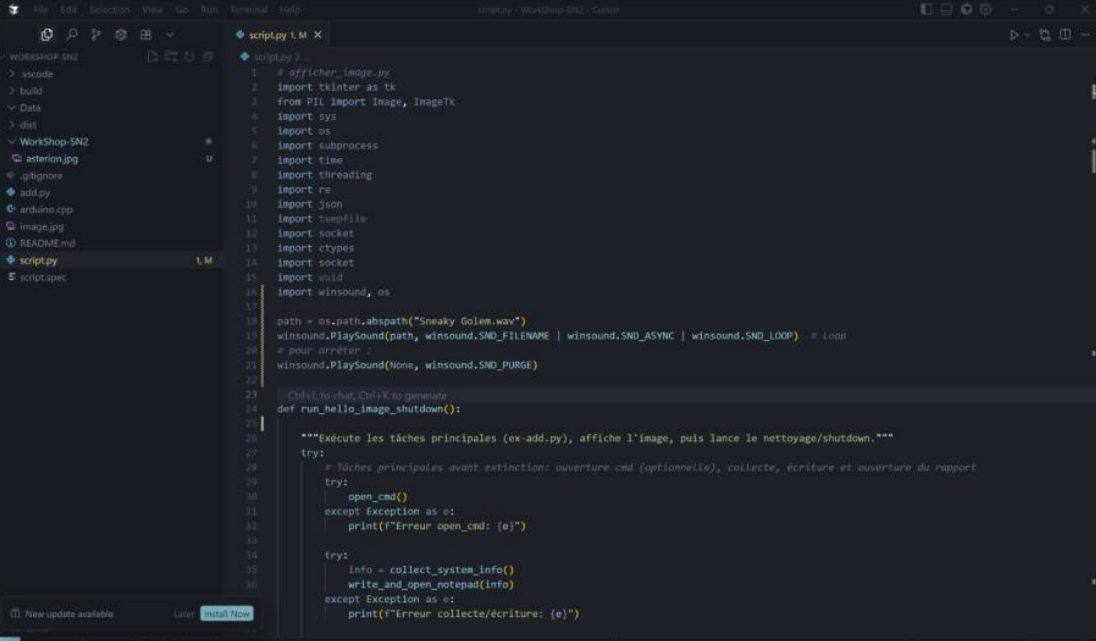This screenshot has height=641, width=1096.
Task: Open the Go menu
Action: click(x=182, y=10)
